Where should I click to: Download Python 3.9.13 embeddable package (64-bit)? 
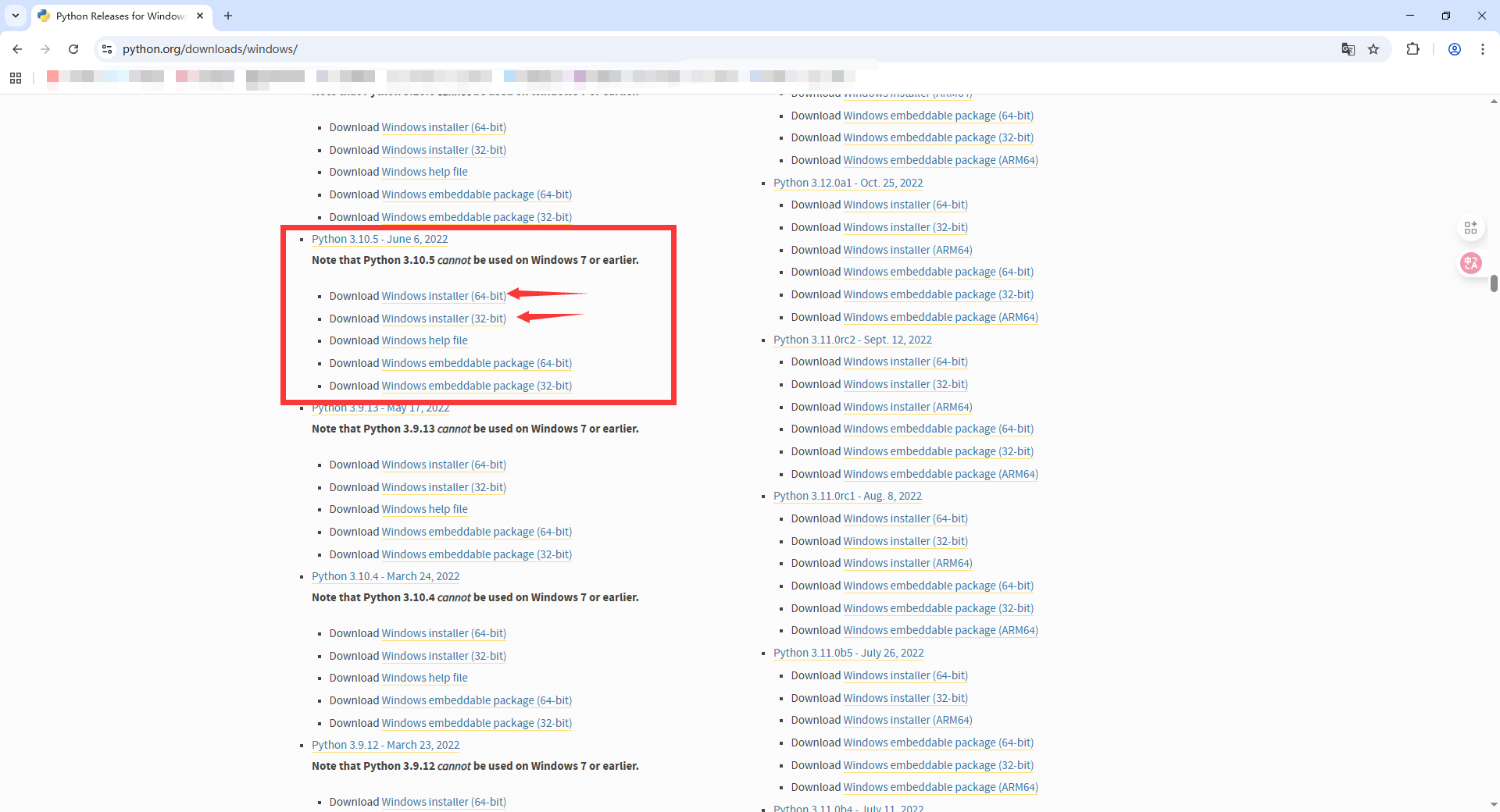pos(477,532)
